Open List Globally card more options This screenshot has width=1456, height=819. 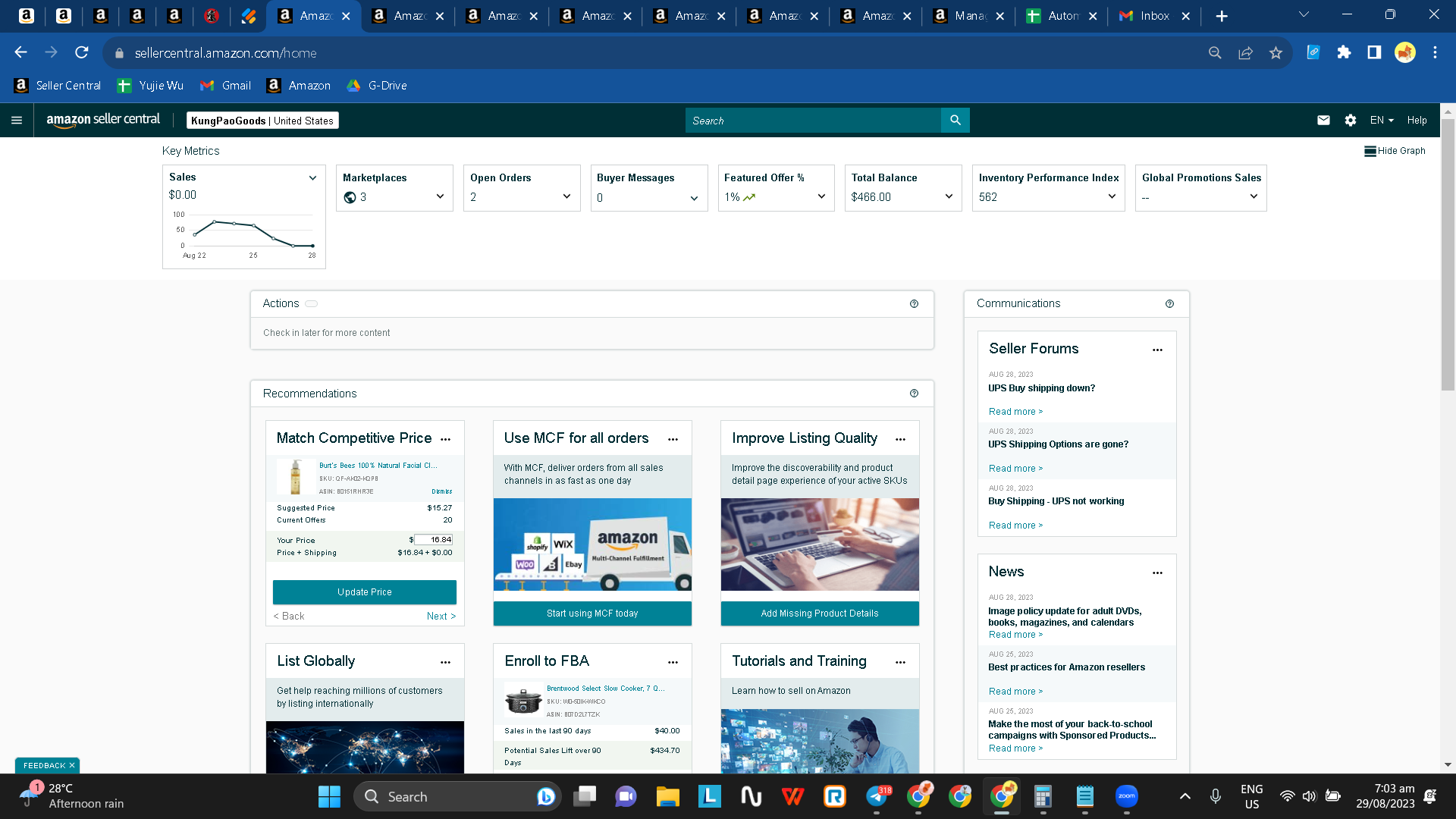[x=446, y=662]
